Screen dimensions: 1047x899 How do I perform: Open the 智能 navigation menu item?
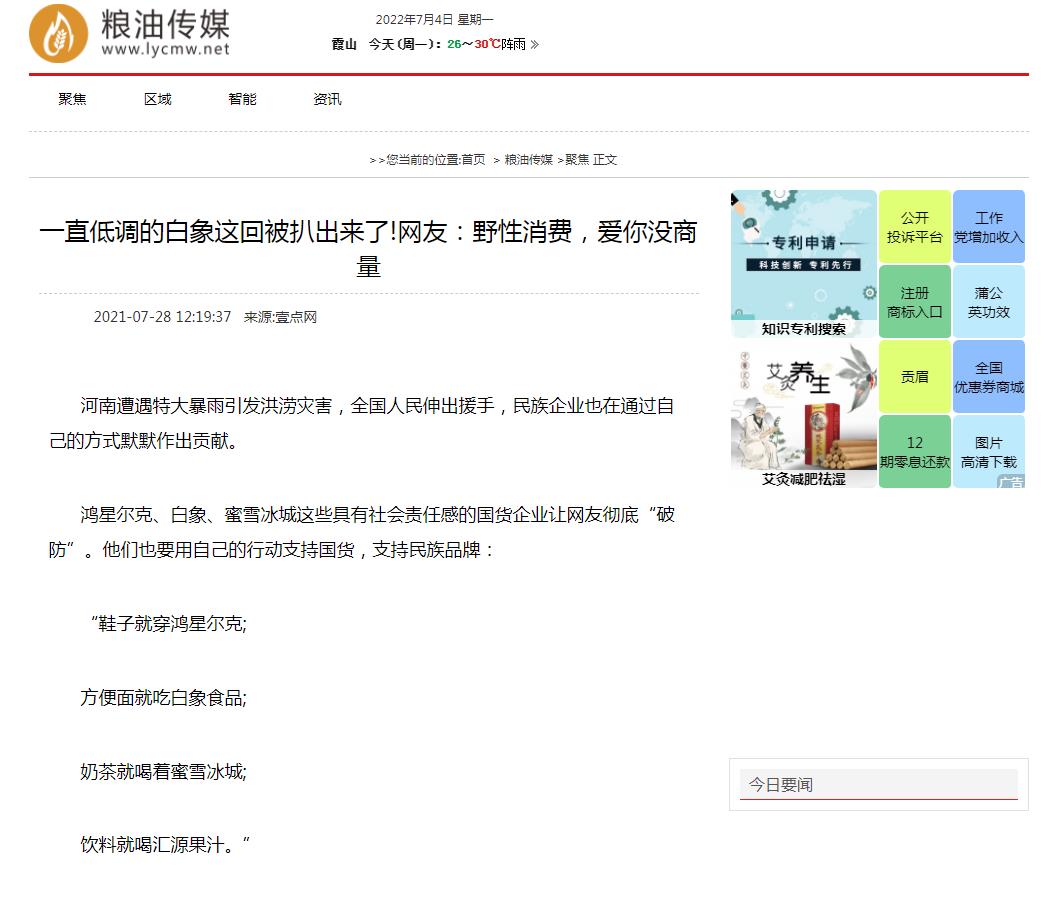(x=242, y=100)
